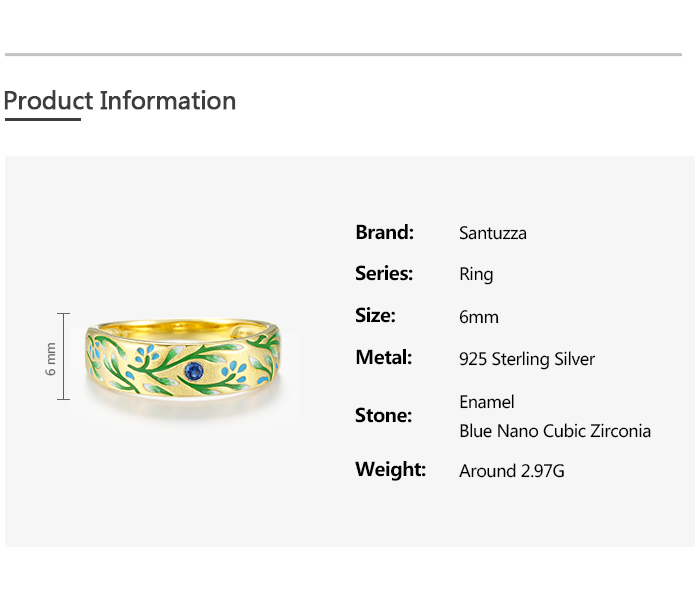Viewport: 700px width, 607px height.
Task: Click the dark underline beneath the heading
Action: (42, 119)
